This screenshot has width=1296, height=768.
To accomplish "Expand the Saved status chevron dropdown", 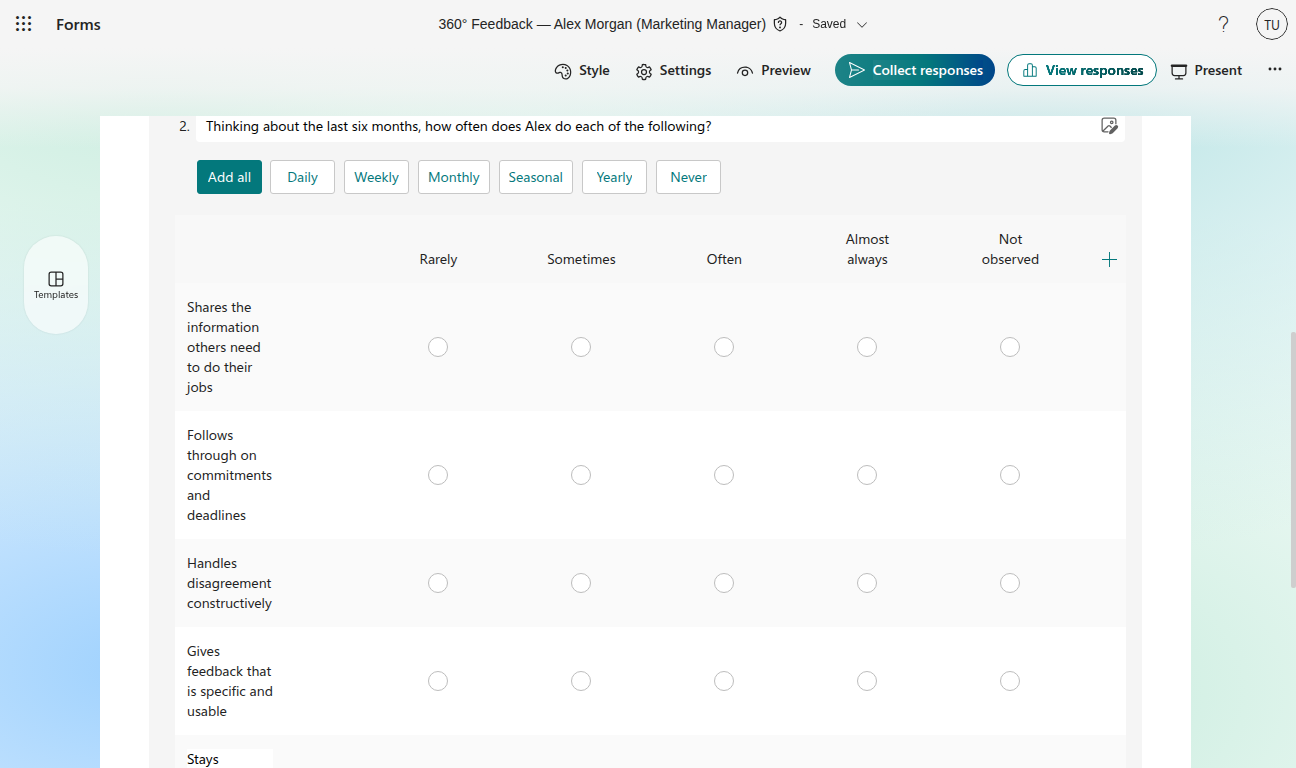I will click(862, 24).
